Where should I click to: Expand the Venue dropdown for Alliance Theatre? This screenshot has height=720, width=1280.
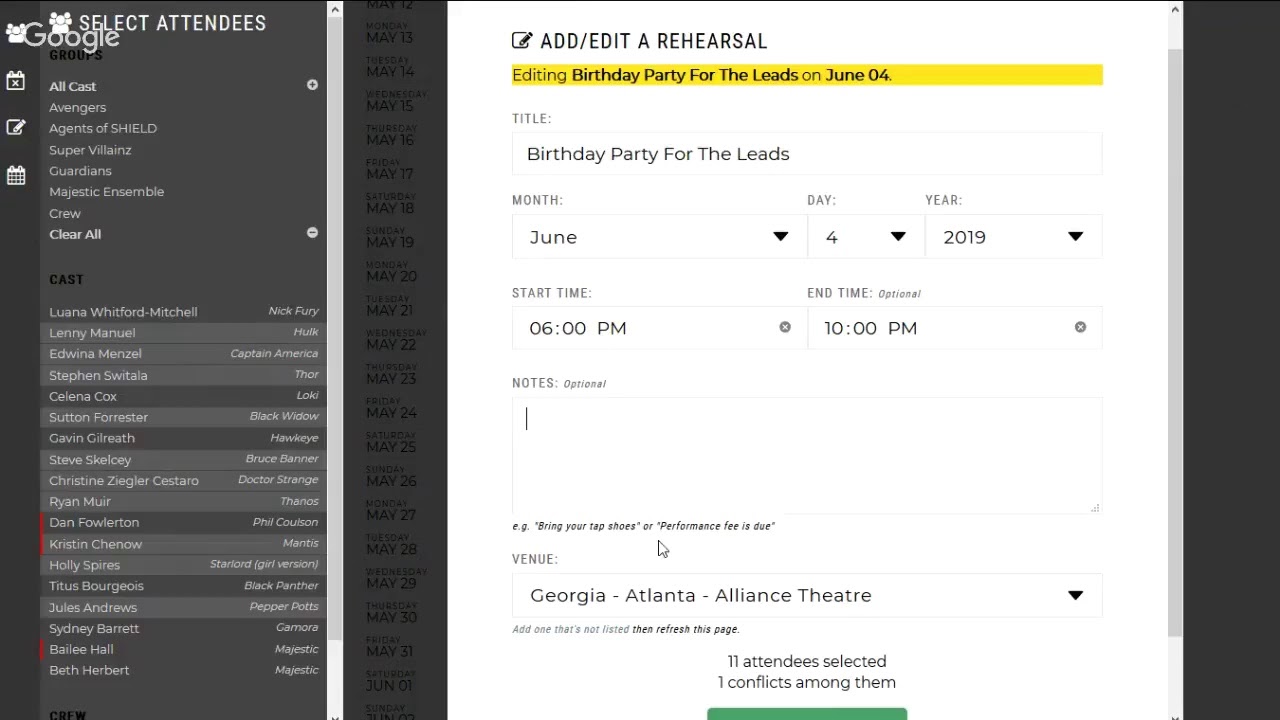click(806, 596)
